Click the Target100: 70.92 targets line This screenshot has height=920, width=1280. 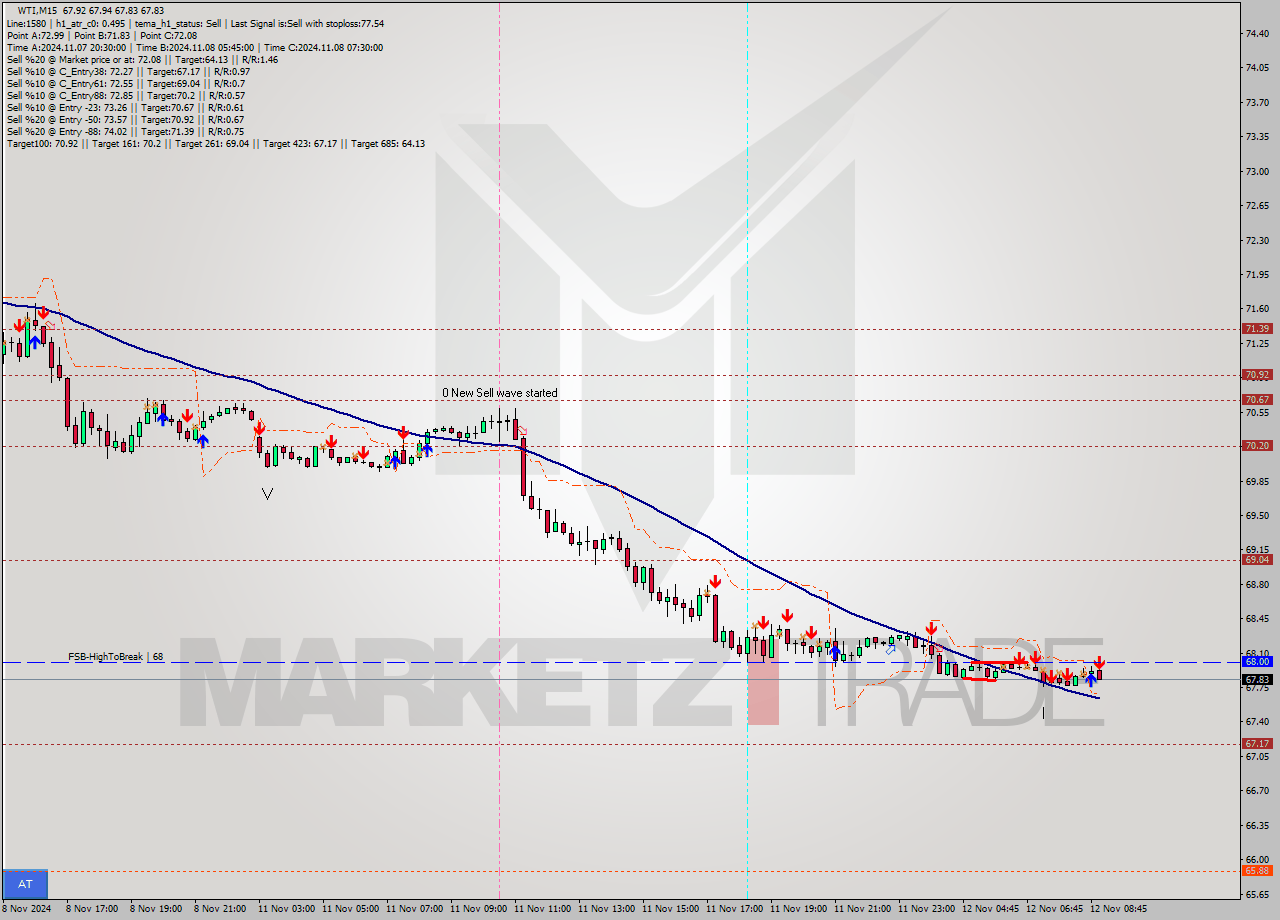[215, 144]
